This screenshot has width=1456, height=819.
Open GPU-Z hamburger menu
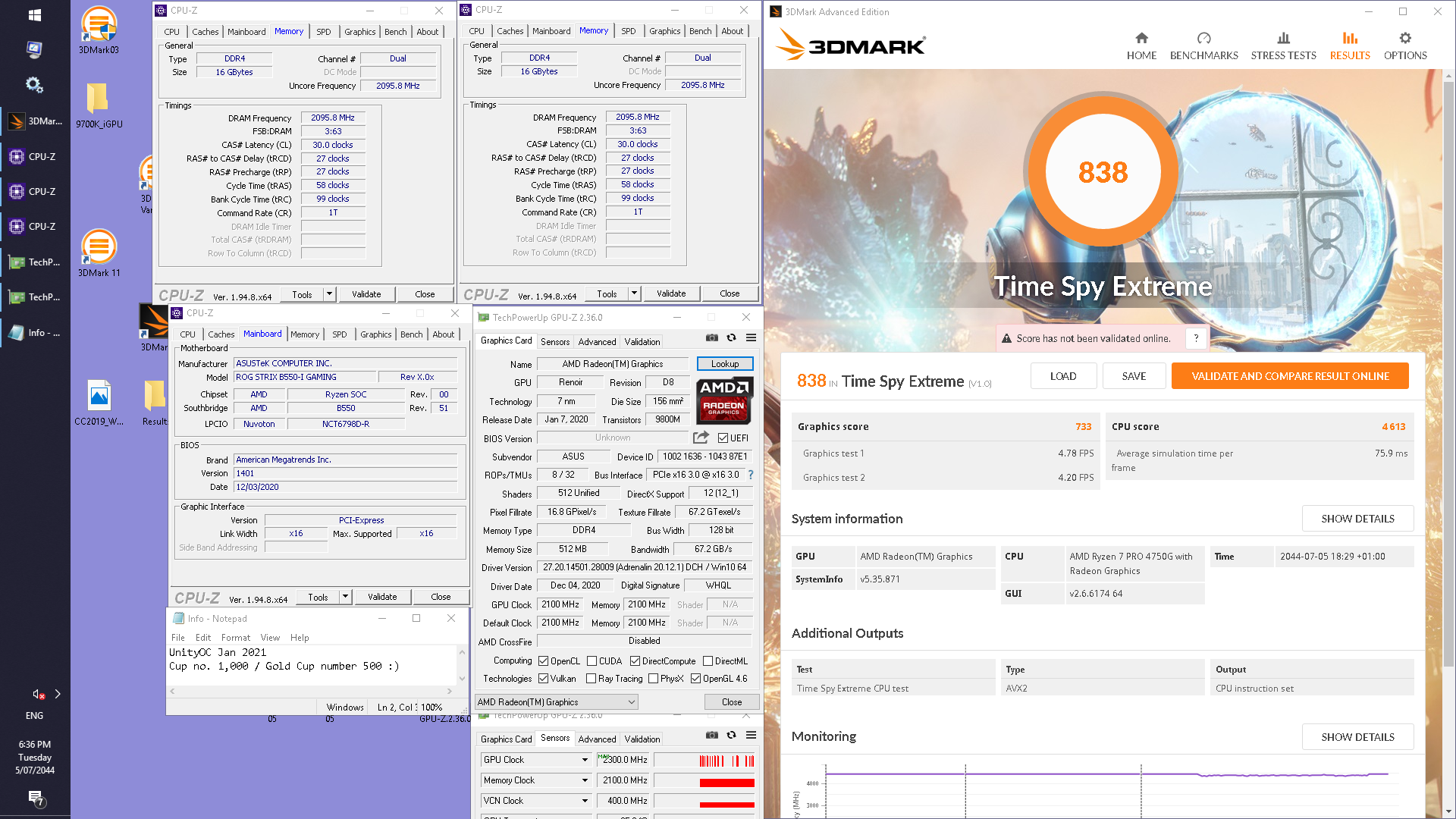751,338
